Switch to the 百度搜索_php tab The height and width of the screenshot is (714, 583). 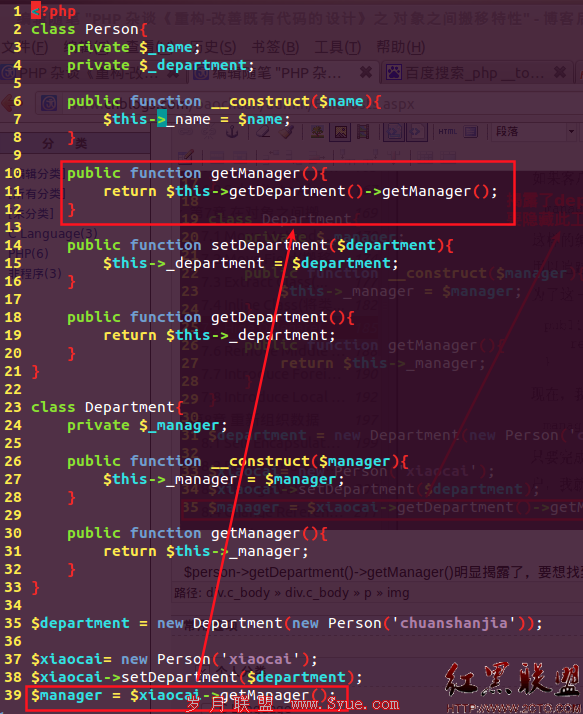pyautogui.click(x=476, y=72)
